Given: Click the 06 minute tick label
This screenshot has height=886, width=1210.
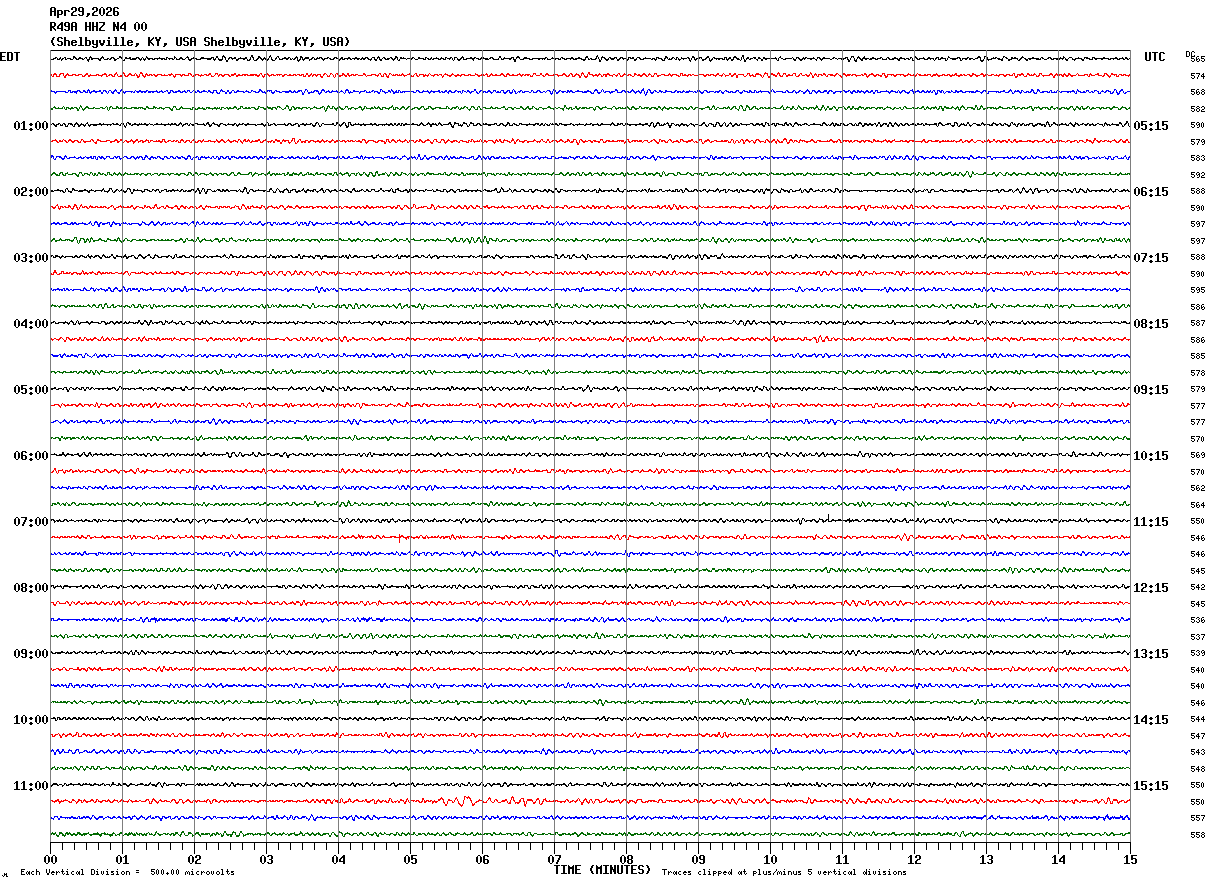Looking at the screenshot, I should click(x=482, y=859).
